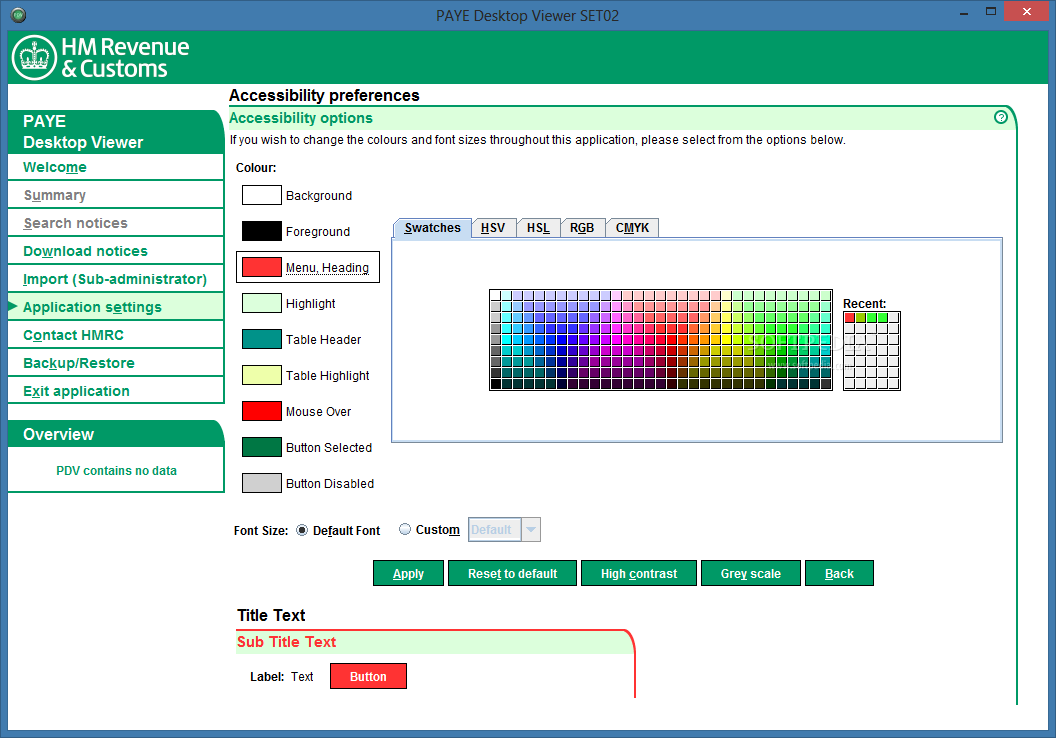Select the Mouse Over colour swatch
Image resolution: width=1056 pixels, height=738 pixels.
(x=262, y=411)
